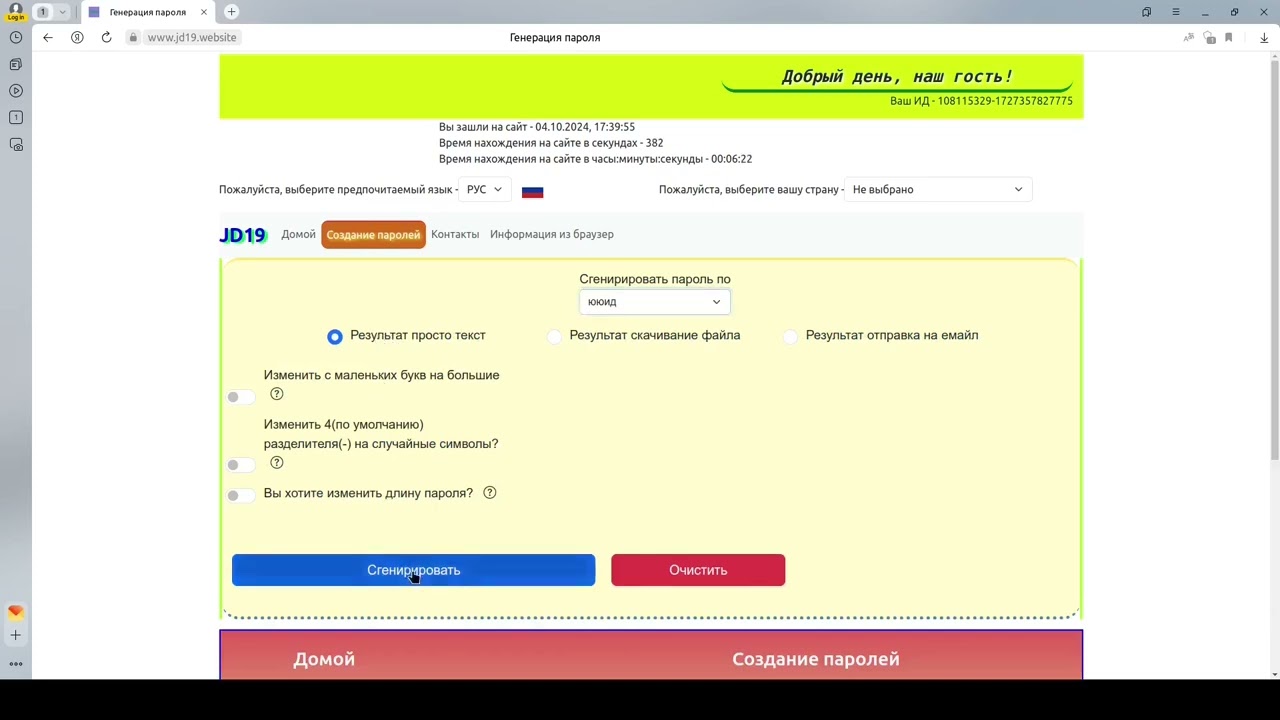Open the protection shield icon with badge
The width and height of the screenshot is (1280, 720).
1209,38
